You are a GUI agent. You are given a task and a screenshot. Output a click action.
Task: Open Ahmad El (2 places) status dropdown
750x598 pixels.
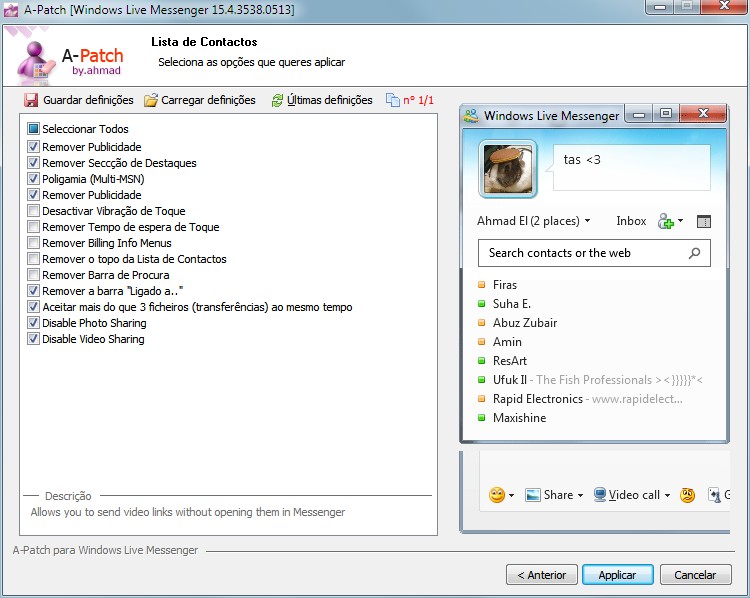[587, 221]
